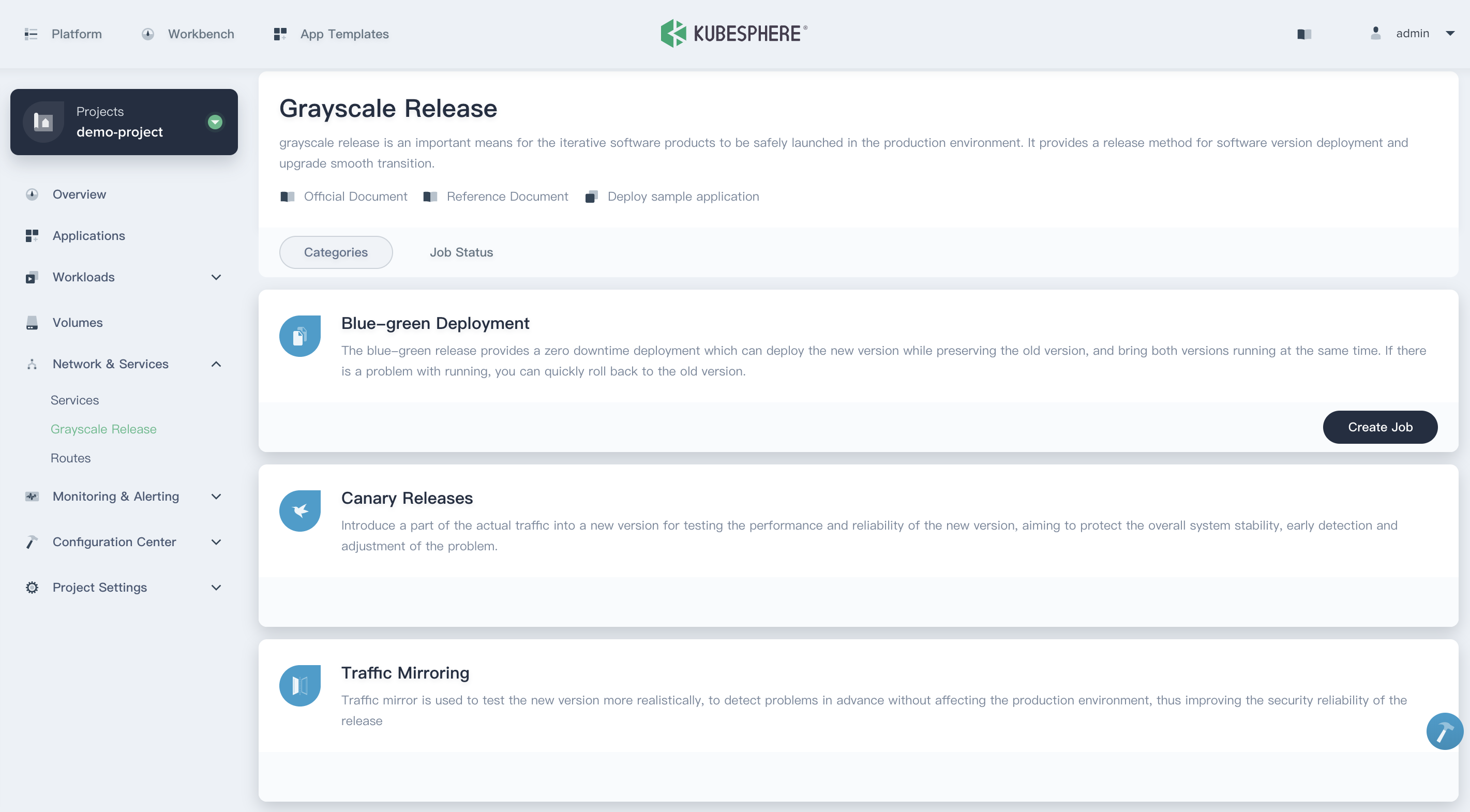Collapse Network & Services section
1470x812 pixels.
(x=216, y=364)
